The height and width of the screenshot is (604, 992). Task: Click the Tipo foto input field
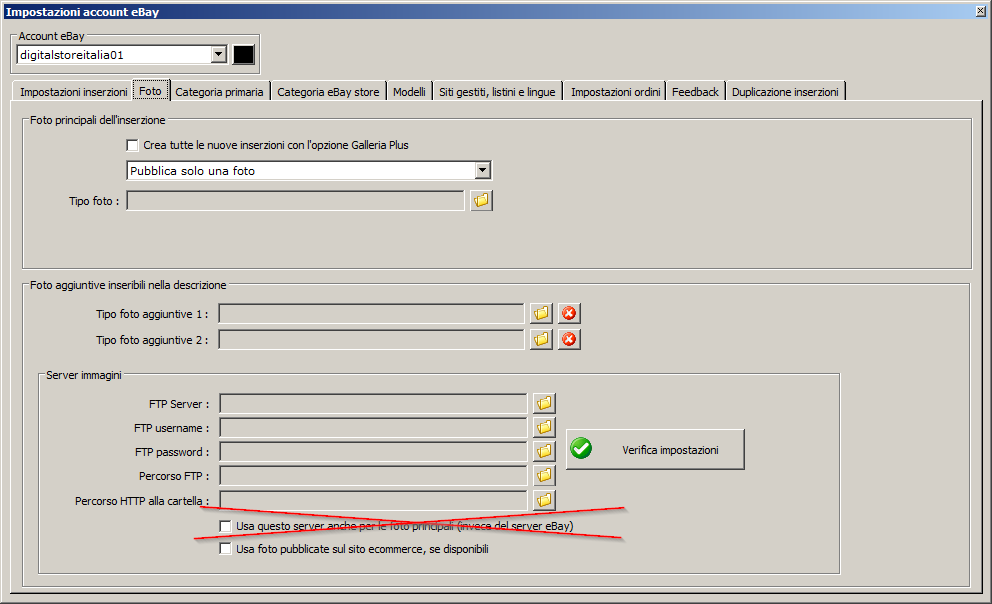click(295, 200)
